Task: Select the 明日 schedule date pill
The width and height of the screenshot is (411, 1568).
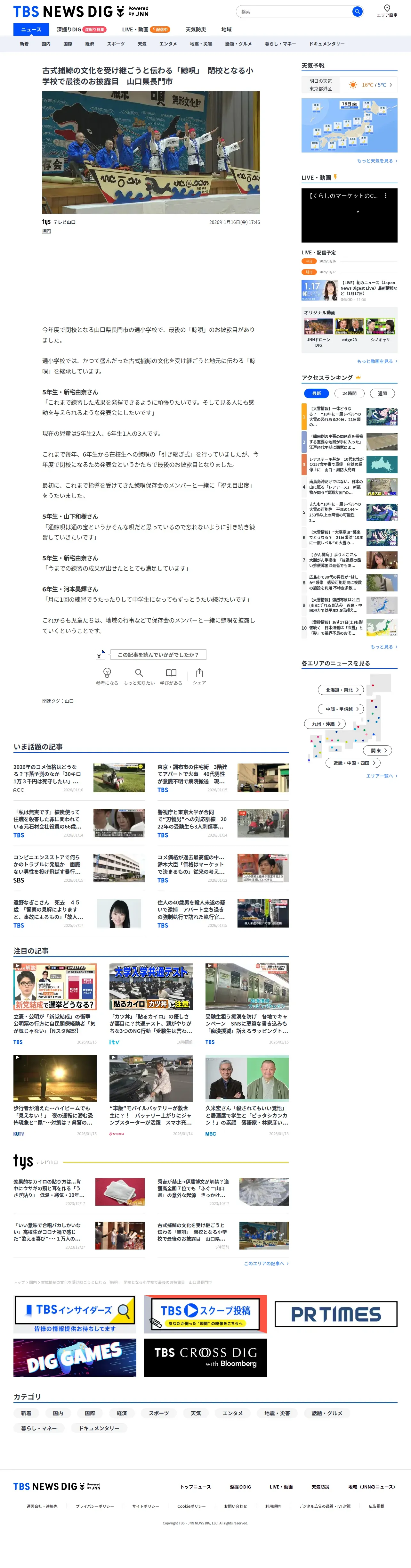Action: coord(310,272)
